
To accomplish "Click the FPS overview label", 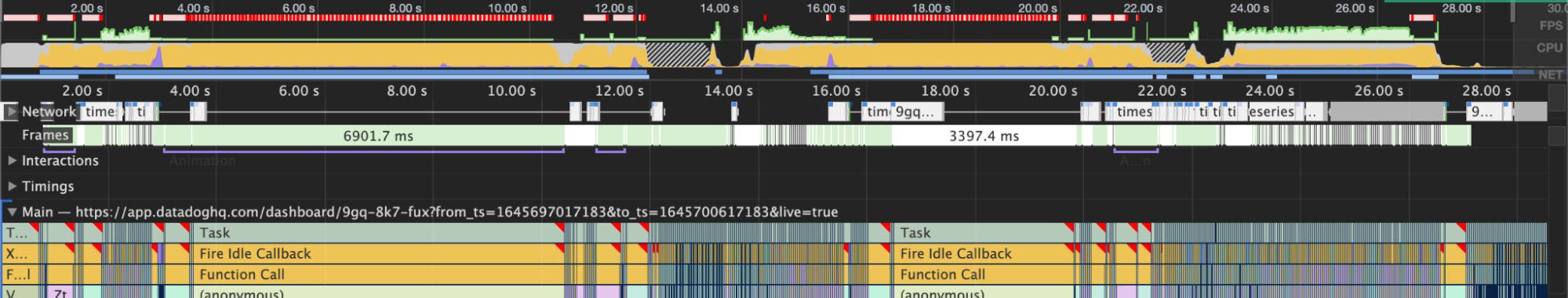I will [x=1551, y=26].
